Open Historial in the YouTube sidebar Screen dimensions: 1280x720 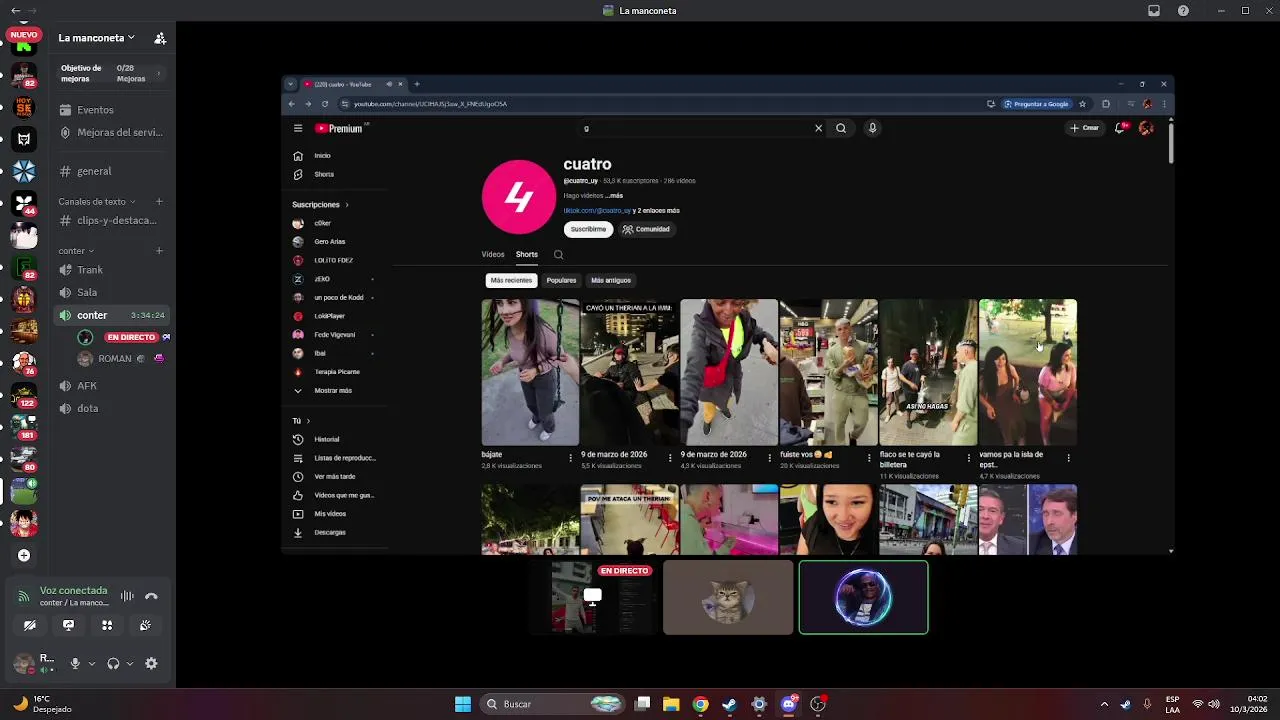pyautogui.click(x=327, y=439)
